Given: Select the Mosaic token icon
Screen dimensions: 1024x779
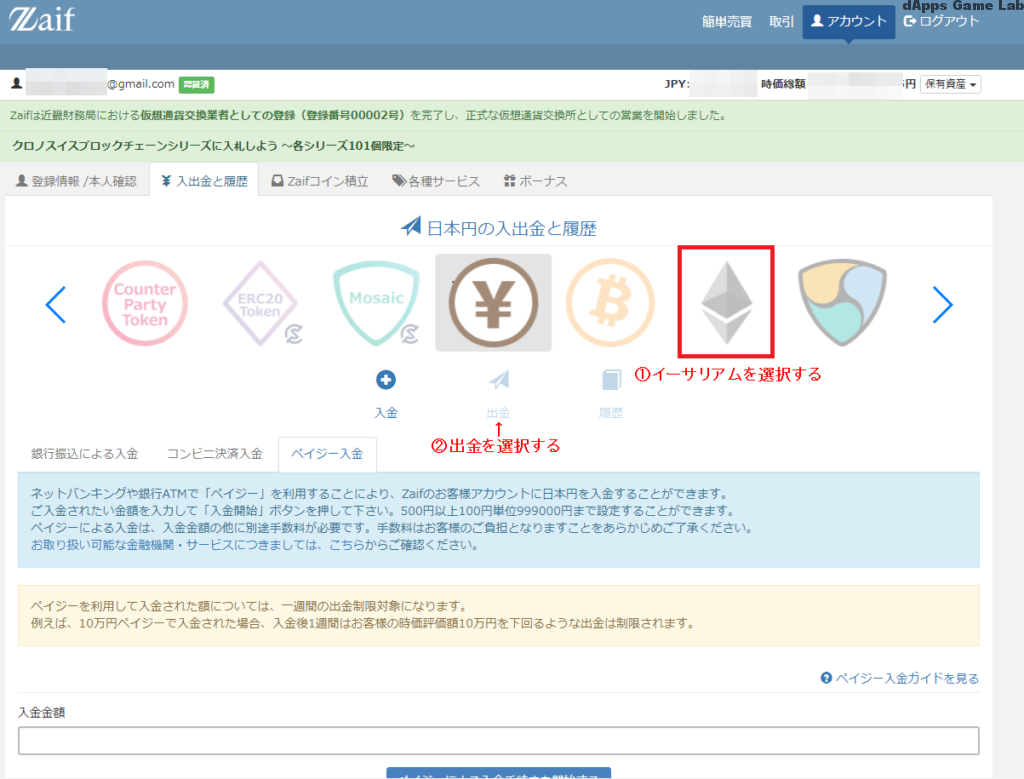Looking at the screenshot, I should coord(376,302).
